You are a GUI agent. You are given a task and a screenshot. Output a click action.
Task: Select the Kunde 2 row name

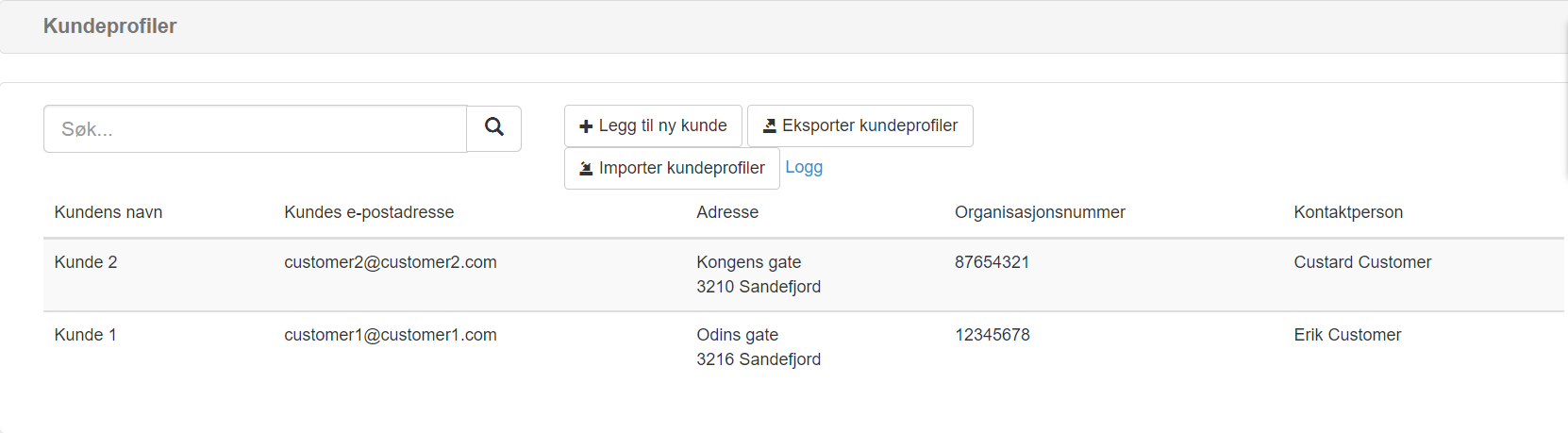[86, 262]
